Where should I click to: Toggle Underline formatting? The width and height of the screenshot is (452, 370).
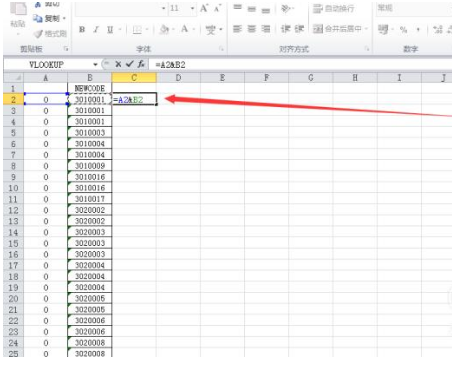(110, 30)
